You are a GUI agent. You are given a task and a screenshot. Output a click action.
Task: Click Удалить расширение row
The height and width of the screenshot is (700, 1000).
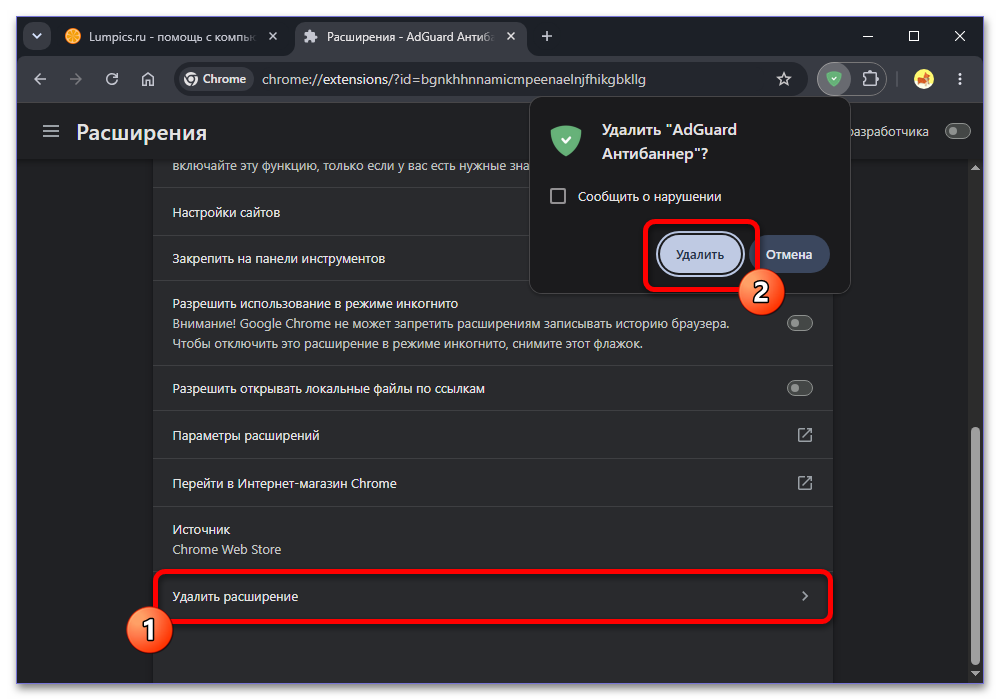click(493, 596)
